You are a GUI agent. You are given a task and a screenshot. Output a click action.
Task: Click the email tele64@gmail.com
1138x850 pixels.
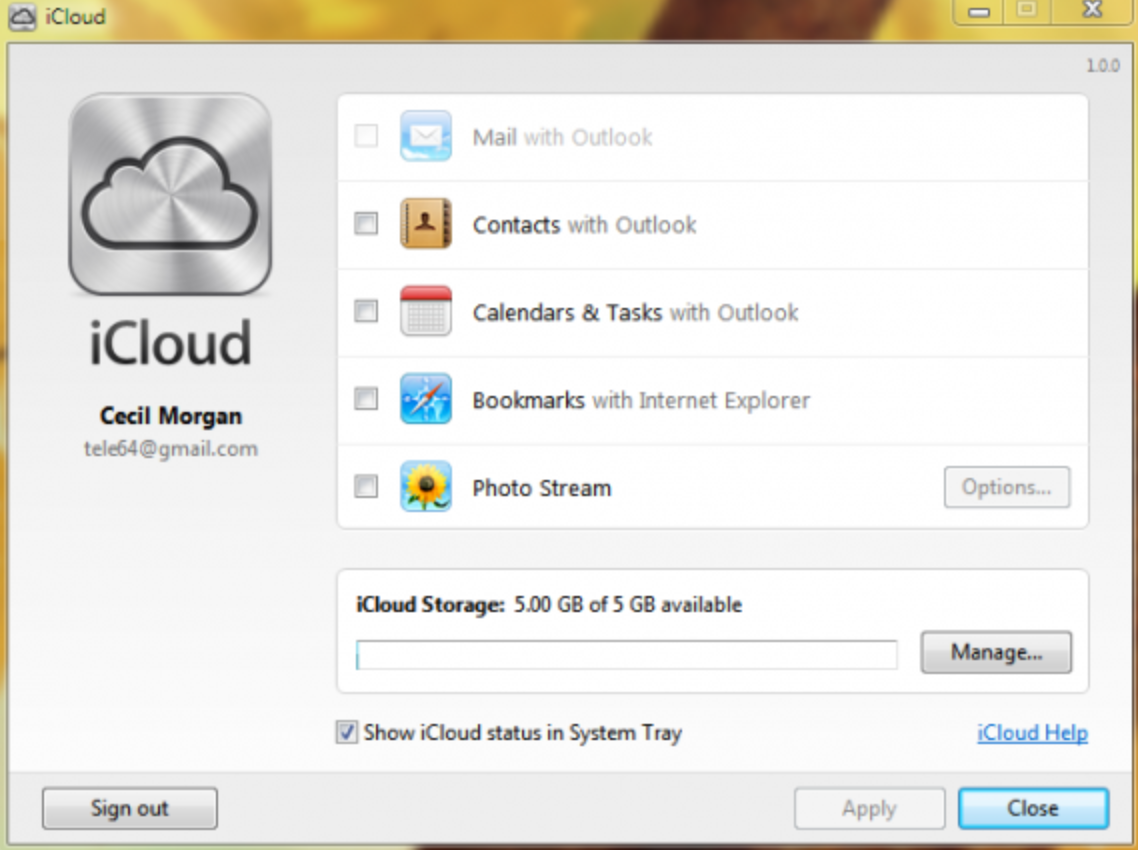pos(171,449)
